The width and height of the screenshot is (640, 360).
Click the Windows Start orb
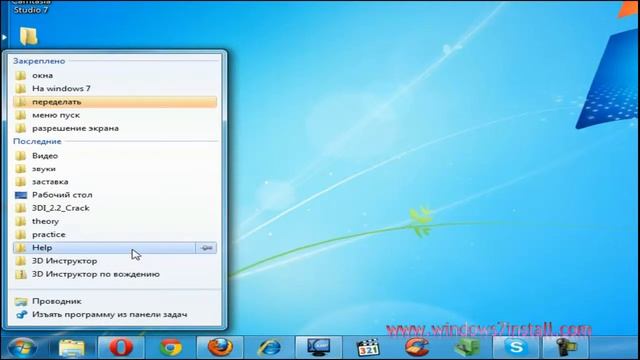pos(22,347)
